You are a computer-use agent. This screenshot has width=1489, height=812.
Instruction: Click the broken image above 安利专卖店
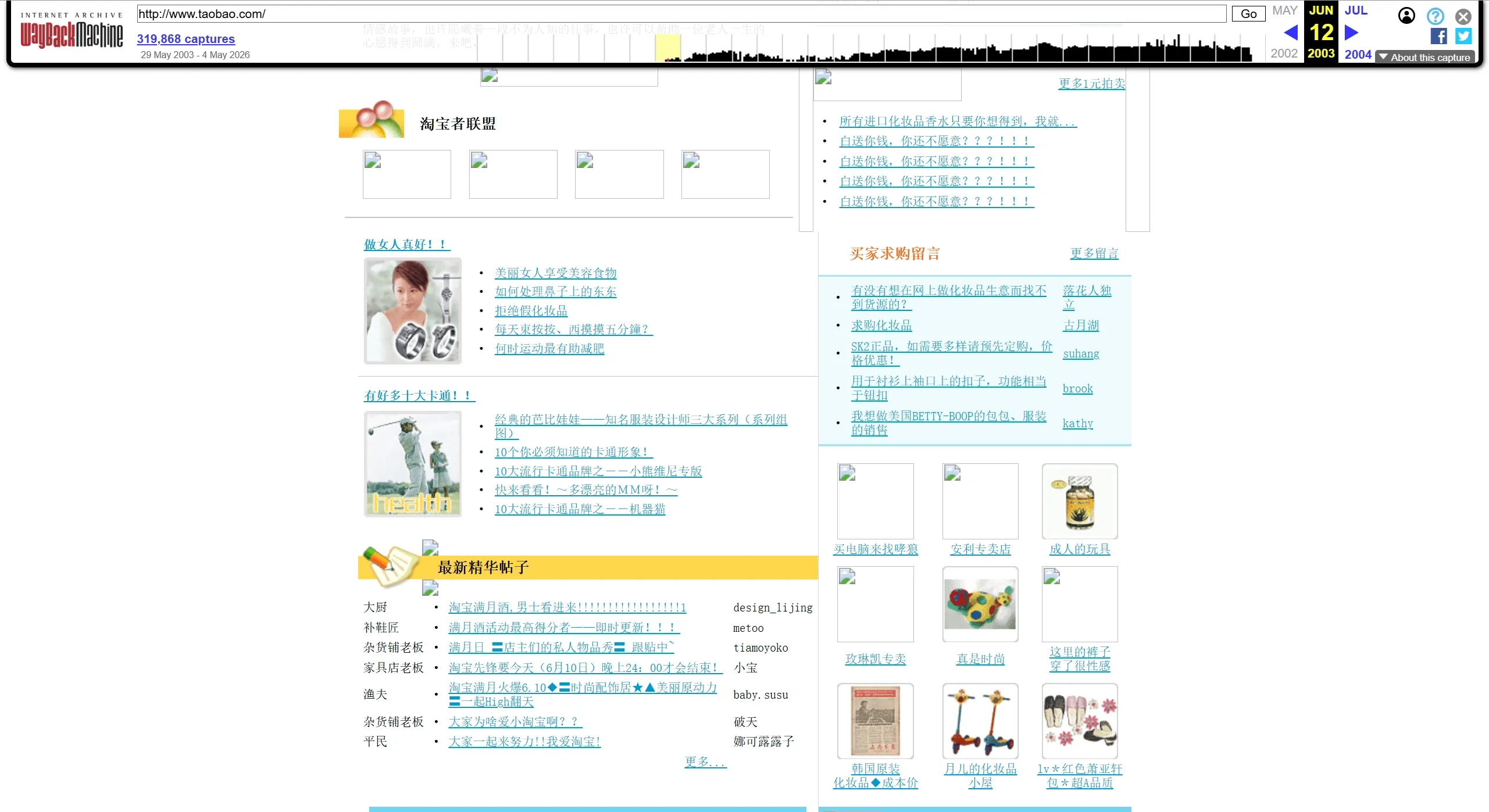[x=980, y=501]
